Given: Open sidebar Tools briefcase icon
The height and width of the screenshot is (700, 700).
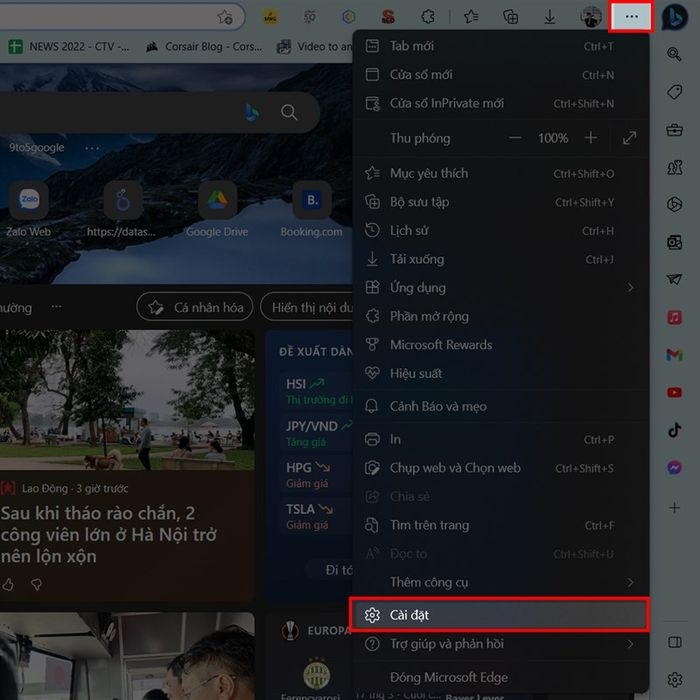Looking at the screenshot, I should pyautogui.click(x=674, y=130).
